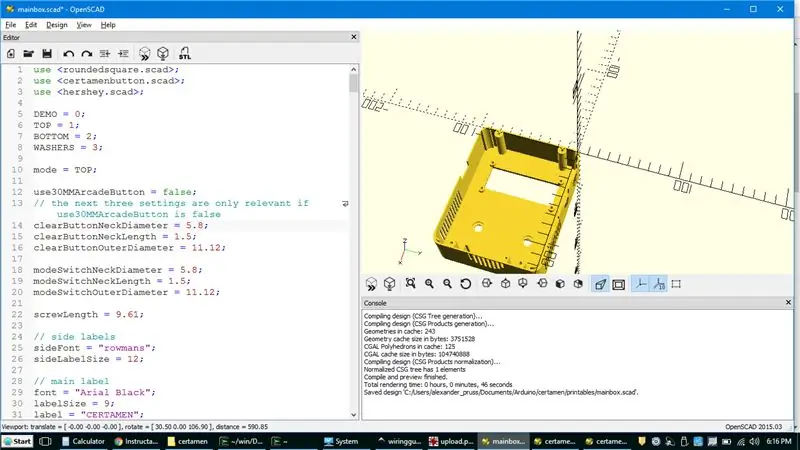Open the Help menu
The width and height of the screenshot is (800, 450).
[x=108, y=24]
